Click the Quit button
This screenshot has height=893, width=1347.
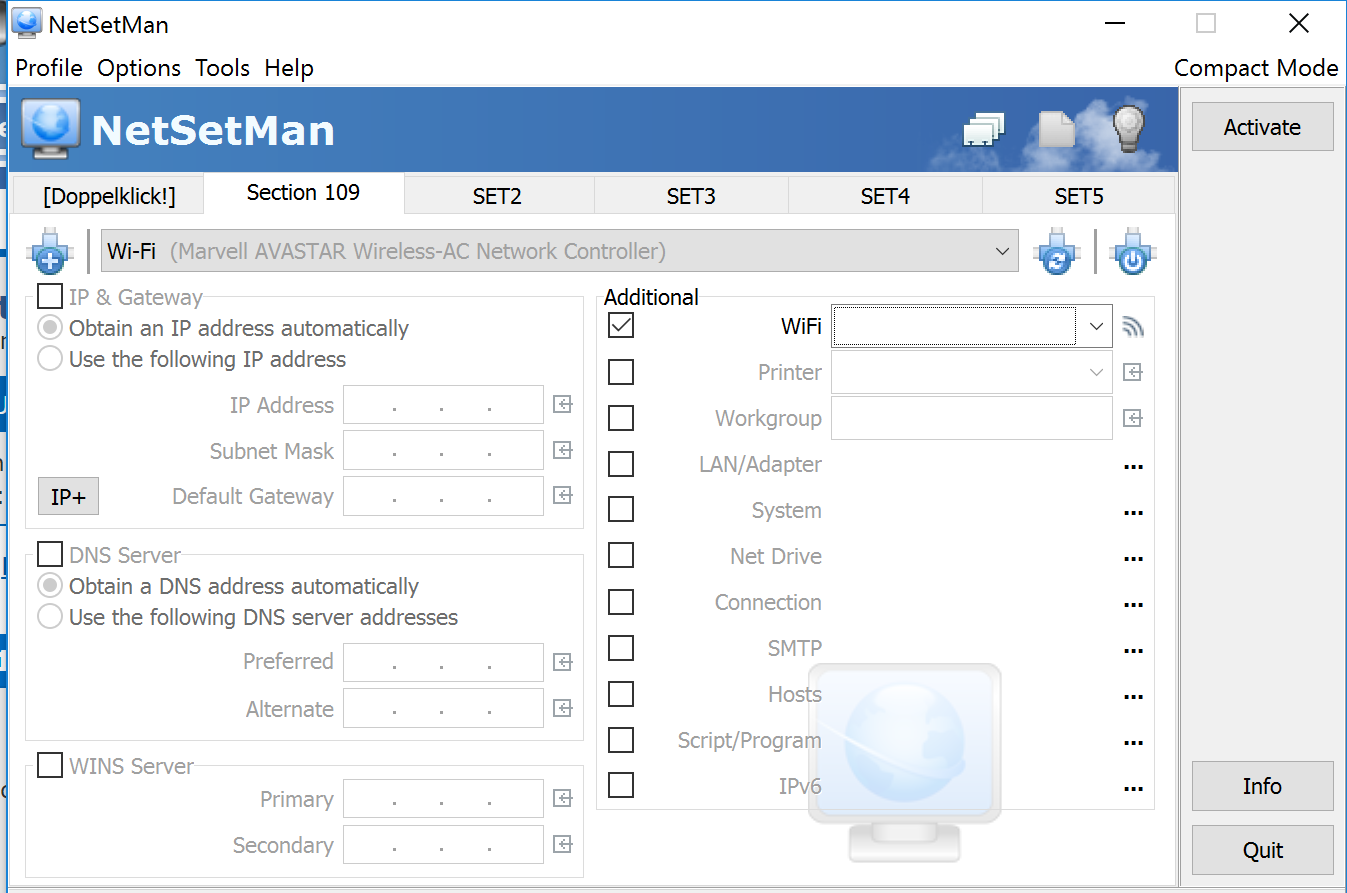(x=1262, y=850)
